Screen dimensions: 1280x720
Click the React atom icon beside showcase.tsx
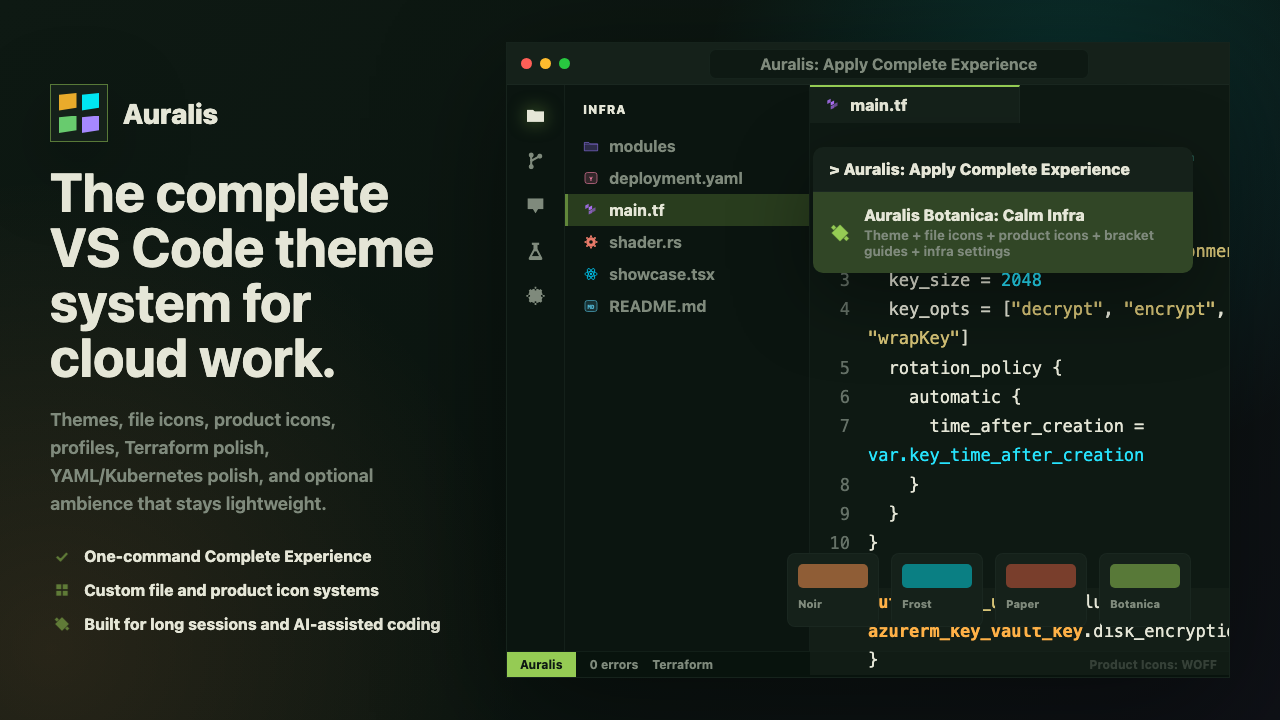pyautogui.click(x=591, y=274)
